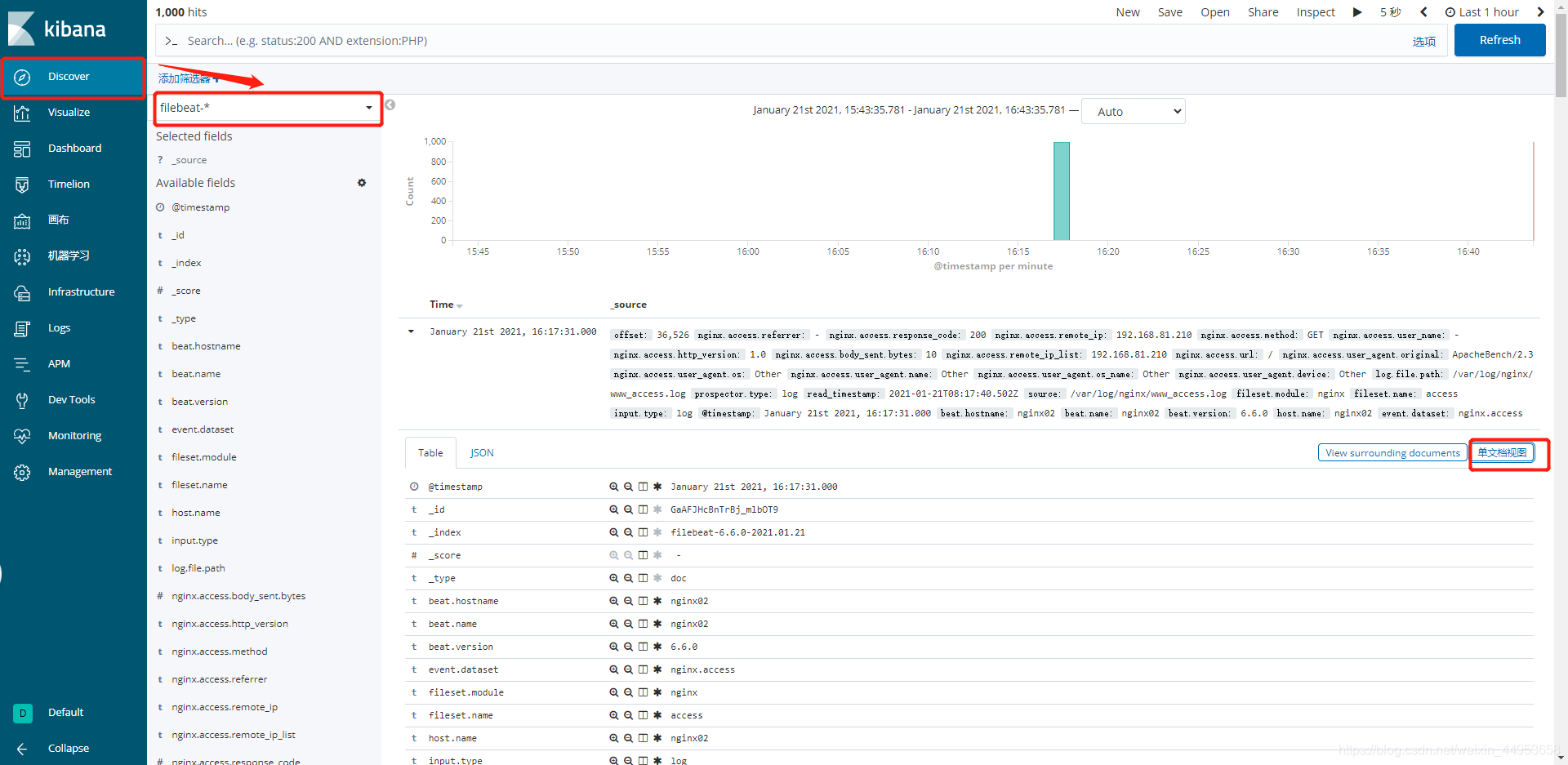The height and width of the screenshot is (765, 1568).
Task: Open the 5 秒 refresh interval picker
Action: pos(1390,12)
